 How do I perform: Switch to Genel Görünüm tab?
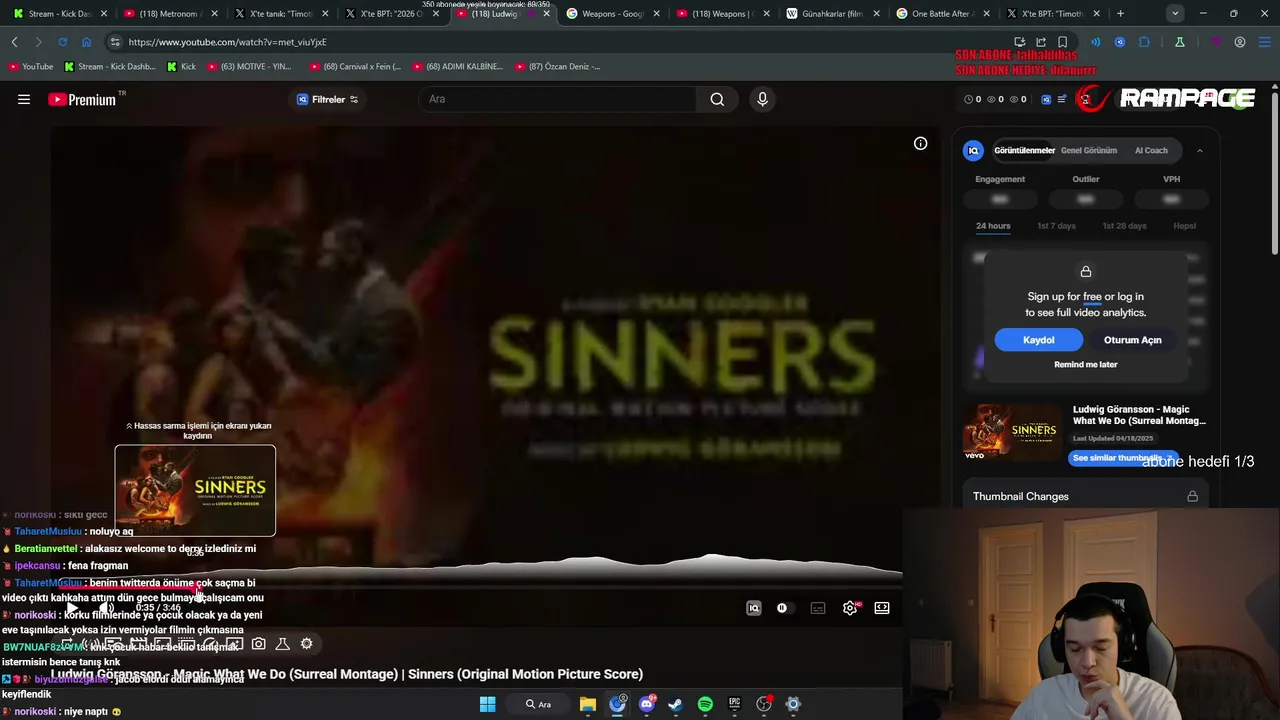[x=1089, y=150]
